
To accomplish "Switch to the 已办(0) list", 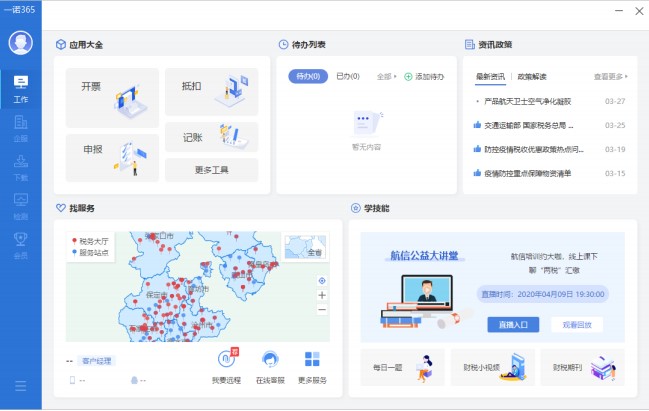I will [348, 76].
